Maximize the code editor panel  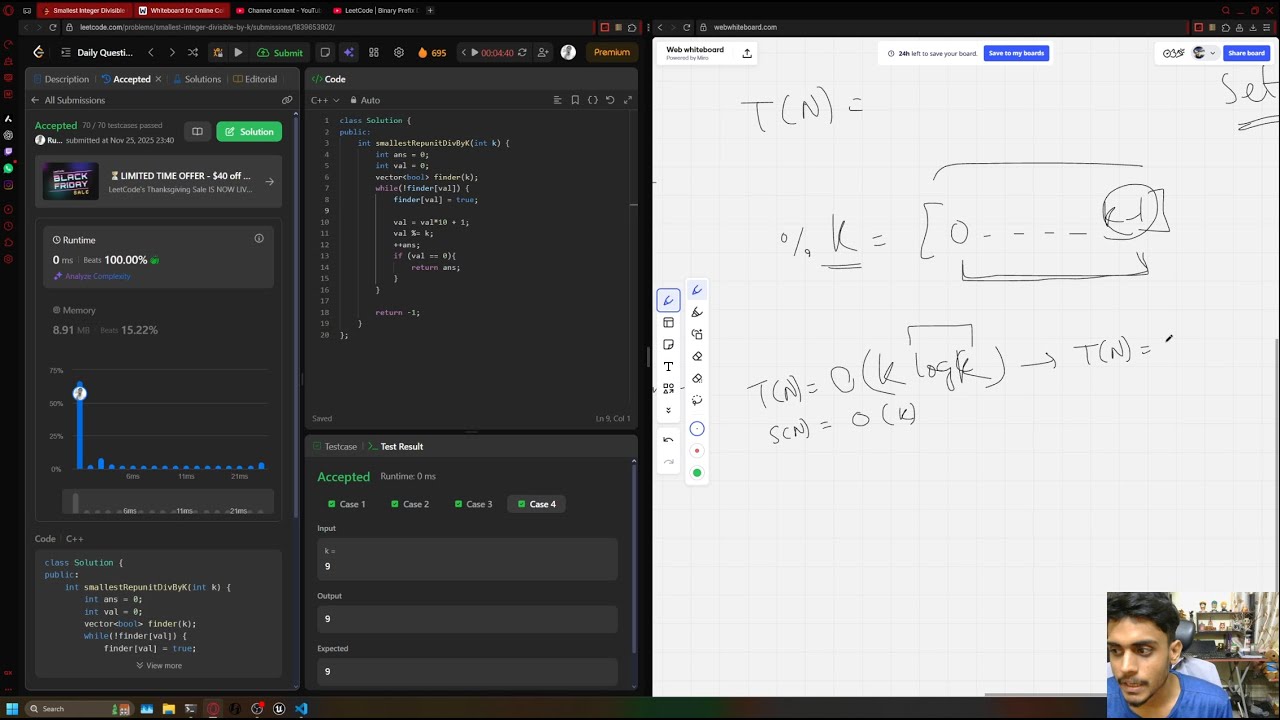tap(627, 100)
